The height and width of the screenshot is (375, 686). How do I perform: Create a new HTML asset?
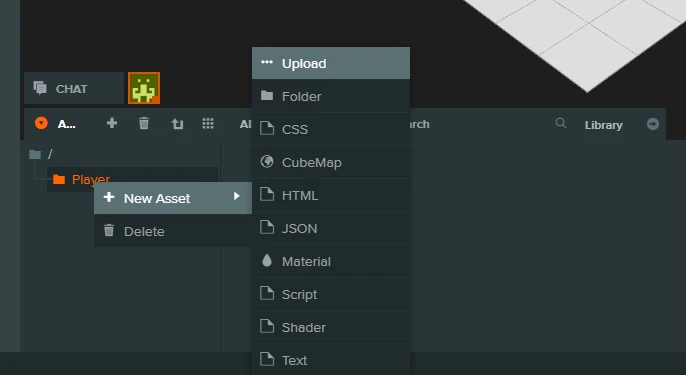331,195
